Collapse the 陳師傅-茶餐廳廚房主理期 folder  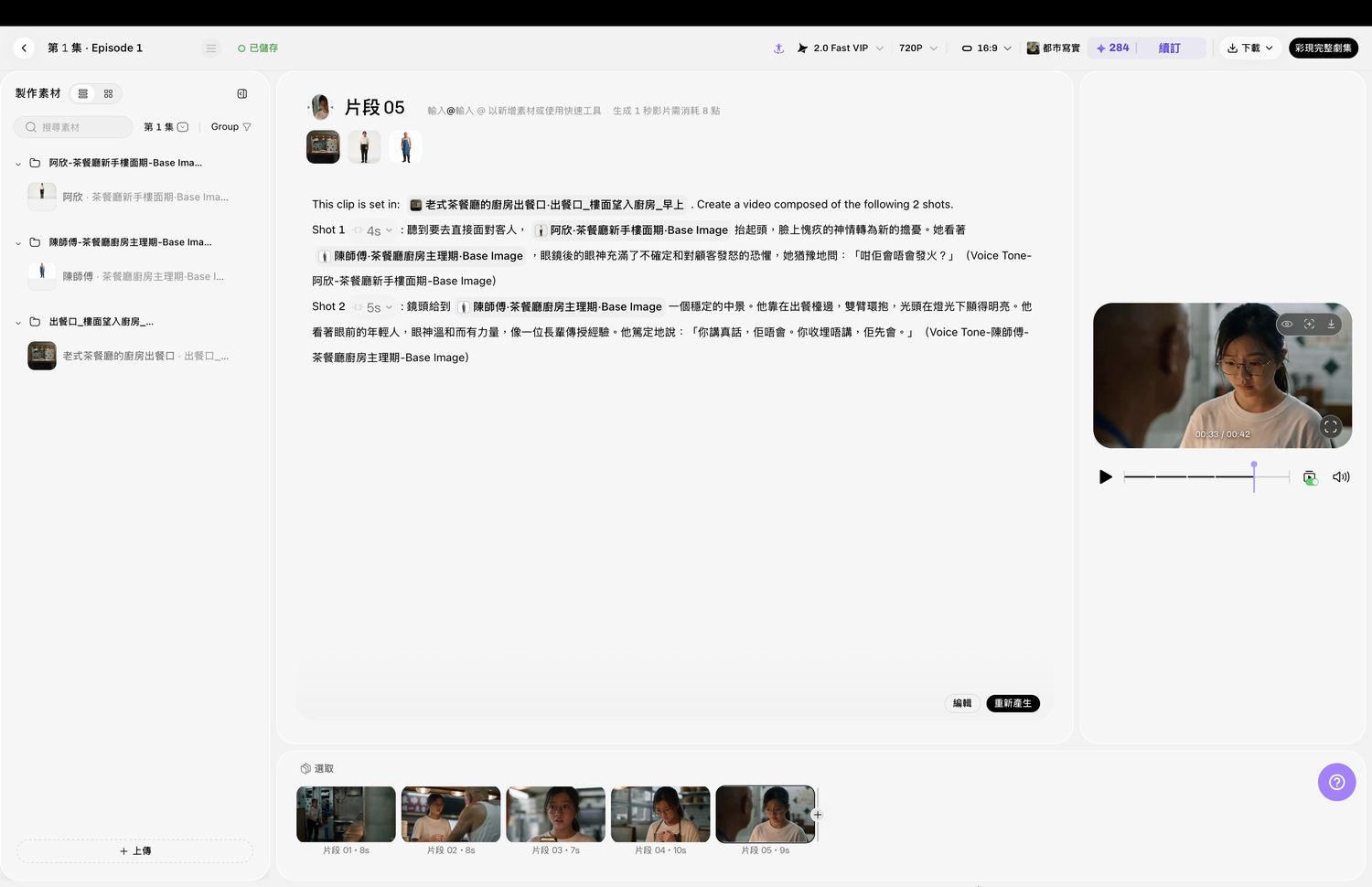tap(18, 243)
